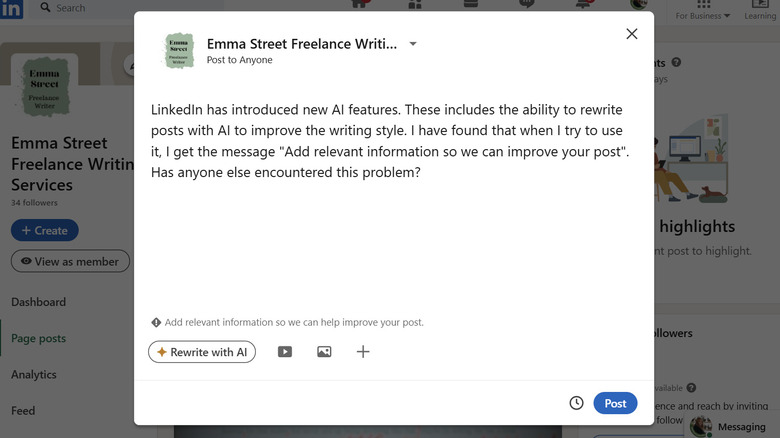Close the post composer dialog
The height and width of the screenshot is (438, 780).
[x=632, y=34]
